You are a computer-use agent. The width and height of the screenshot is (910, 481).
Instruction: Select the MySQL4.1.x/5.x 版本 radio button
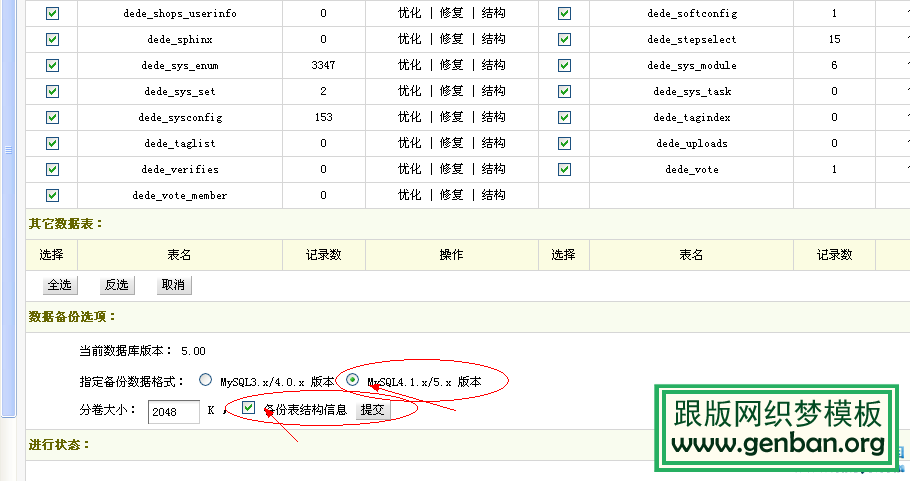pyautogui.click(x=352, y=380)
